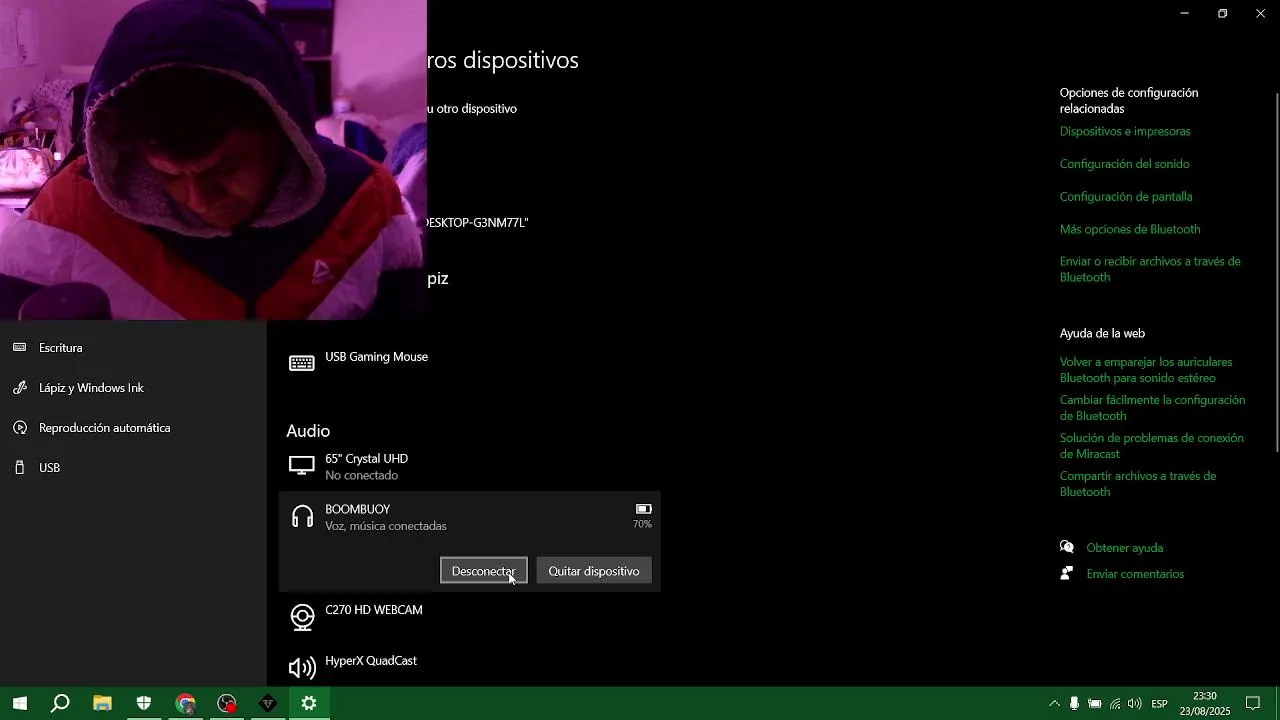Click the BOOMBUOY battery level icon
The height and width of the screenshot is (720, 1280).
[644, 509]
